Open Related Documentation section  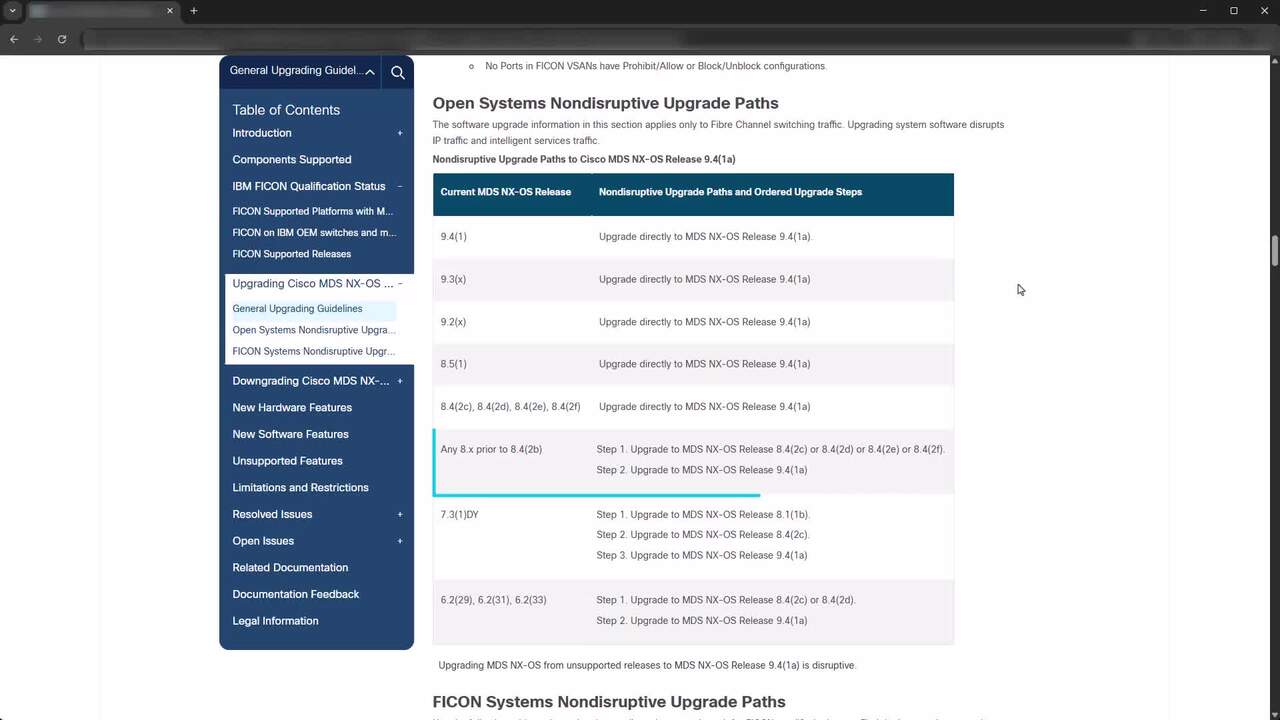(x=290, y=568)
